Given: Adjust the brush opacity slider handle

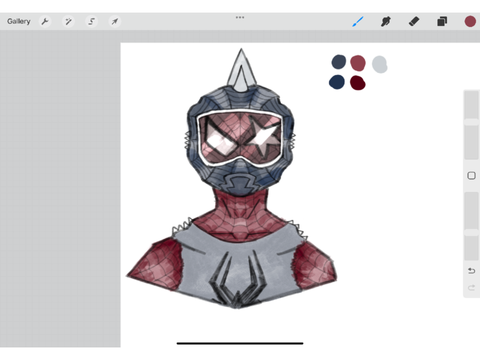Looking at the screenshot, I should (471, 232).
